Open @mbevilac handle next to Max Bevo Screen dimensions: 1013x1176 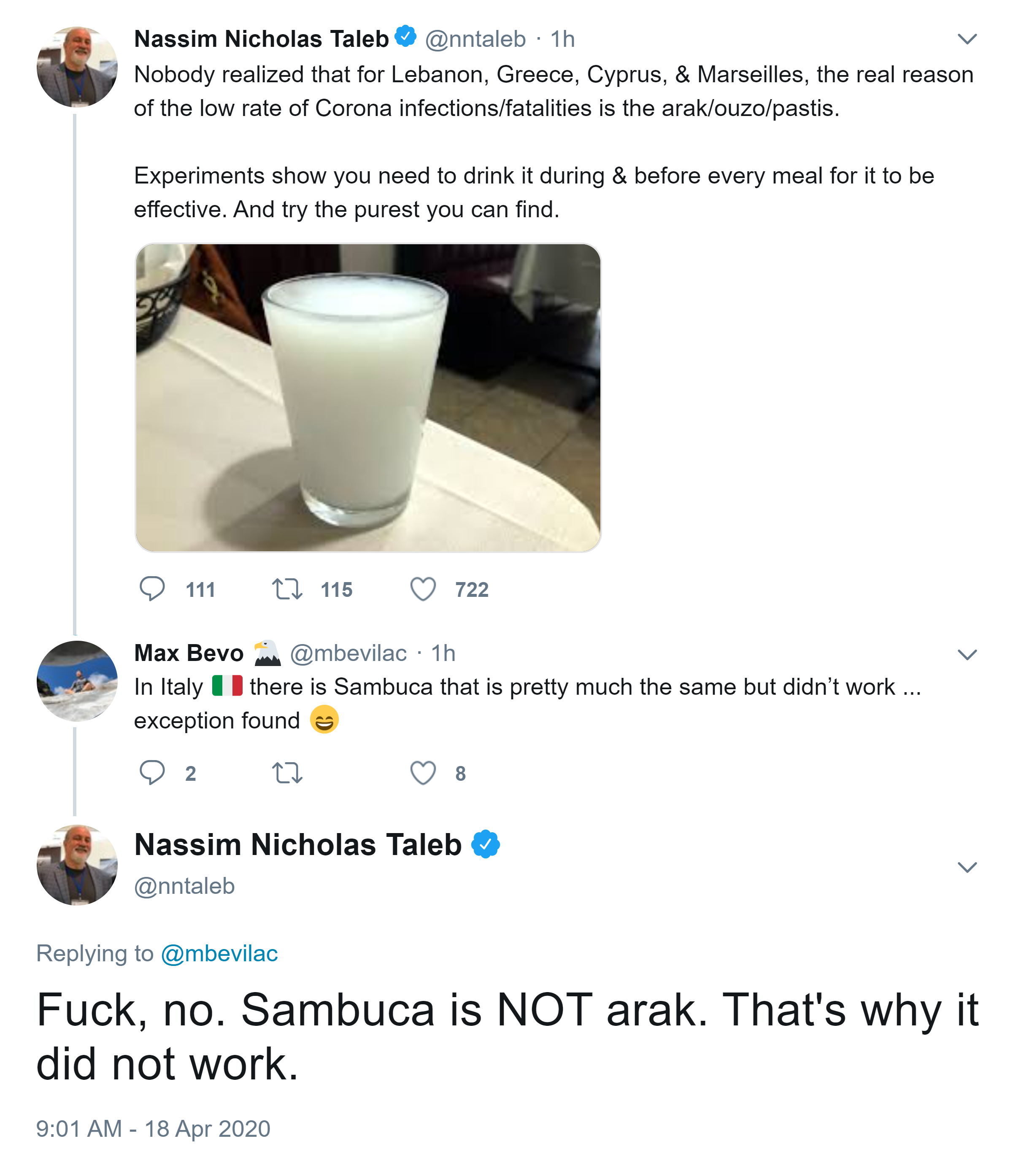[348, 653]
